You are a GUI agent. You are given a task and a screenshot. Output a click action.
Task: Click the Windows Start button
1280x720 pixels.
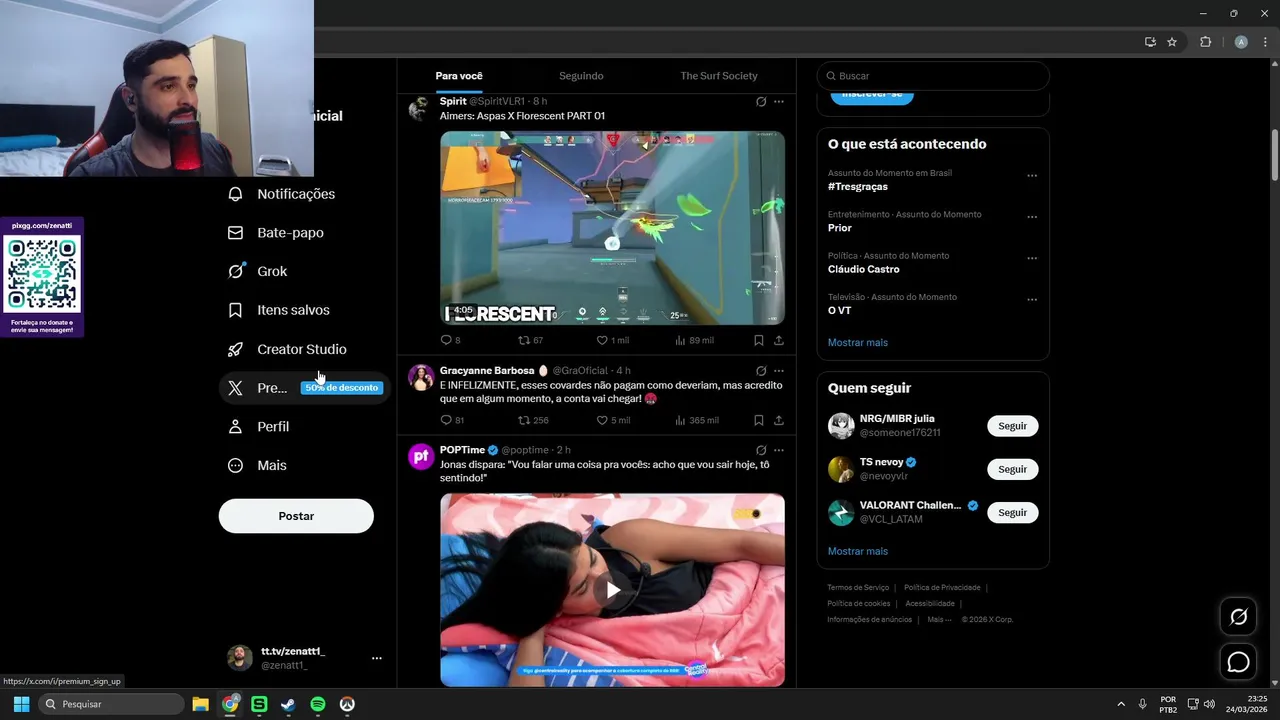[x=21, y=704]
